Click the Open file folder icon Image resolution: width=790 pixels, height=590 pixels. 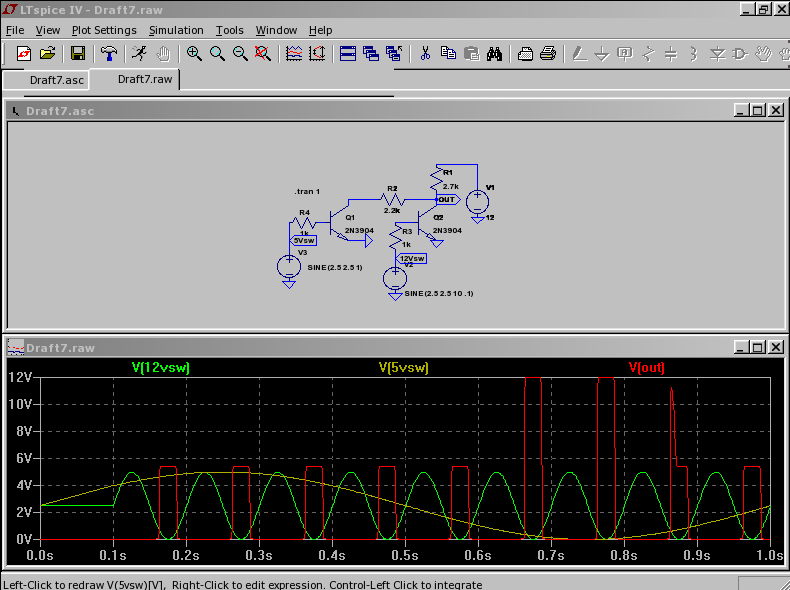tap(47, 54)
